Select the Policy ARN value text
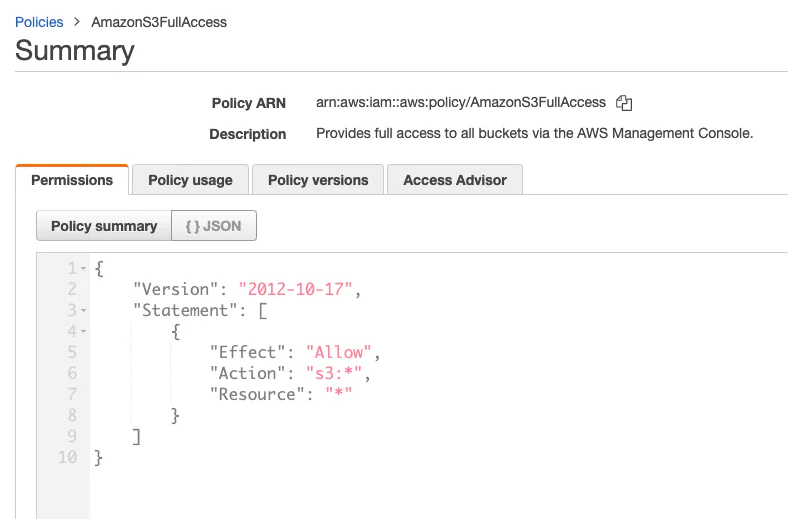This screenshot has height=519, width=788. (461, 102)
